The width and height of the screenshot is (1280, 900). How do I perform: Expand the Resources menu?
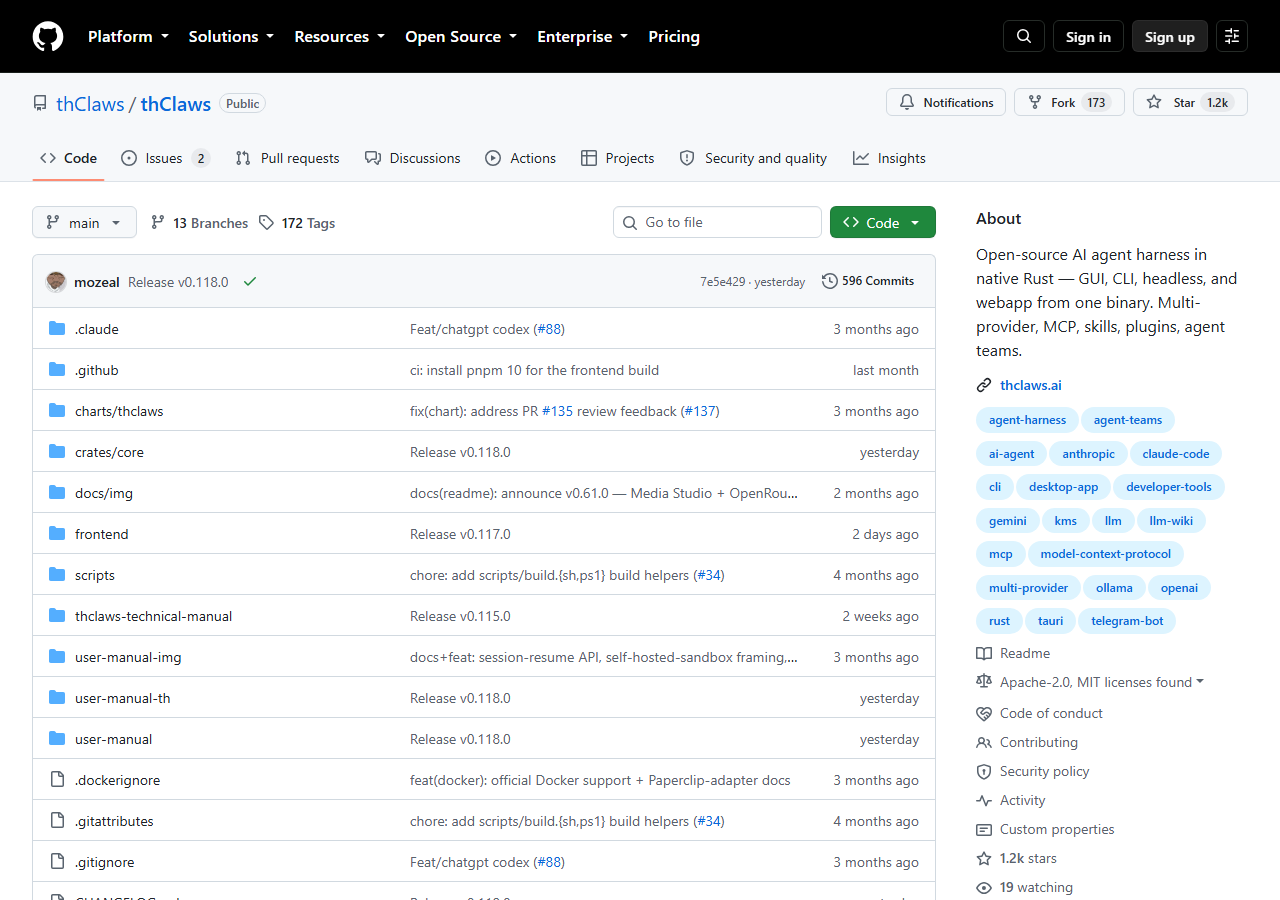coord(339,36)
